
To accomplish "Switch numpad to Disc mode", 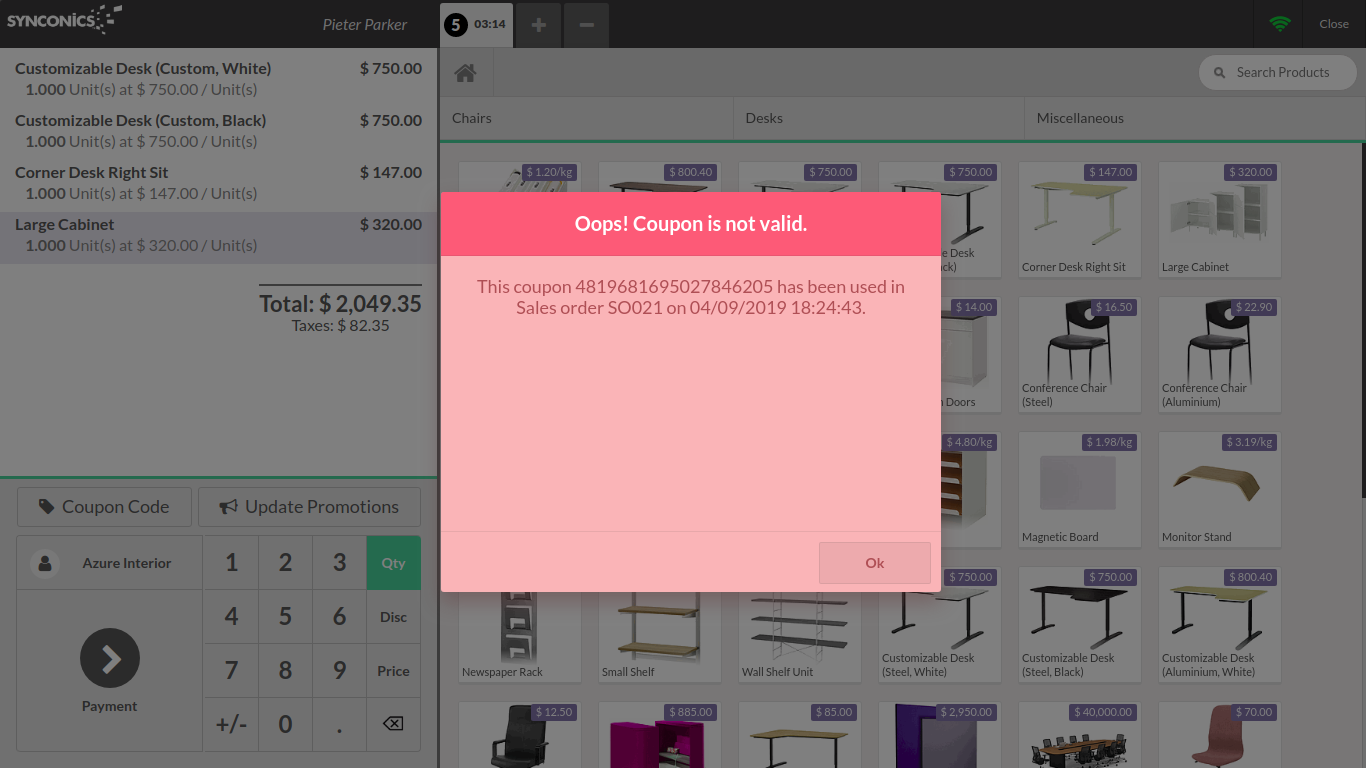I will tap(393, 617).
